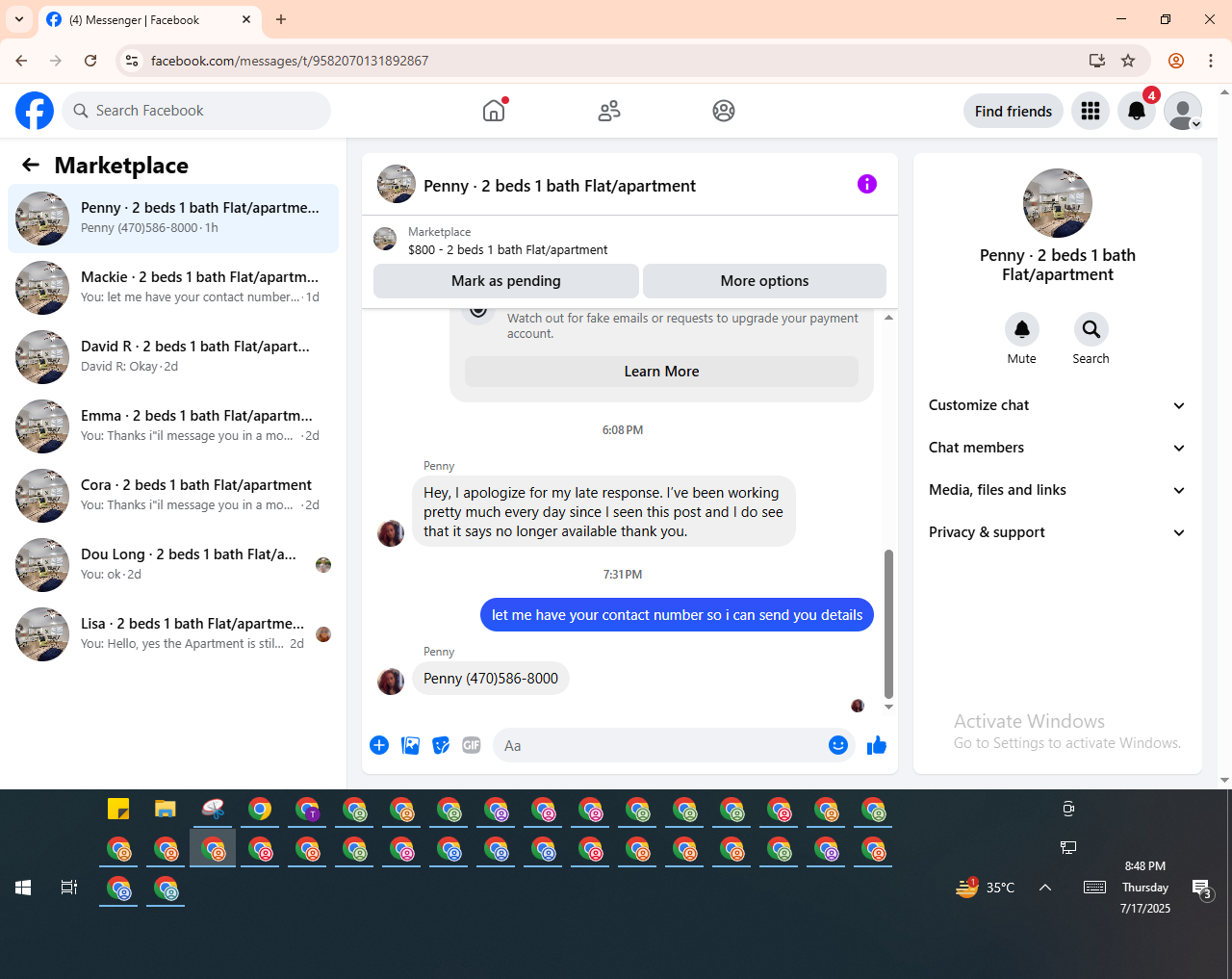Open the account profile avatar menu
Image resolution: width=1232 pixels, height=979 pixels.
coord(1183,112)
